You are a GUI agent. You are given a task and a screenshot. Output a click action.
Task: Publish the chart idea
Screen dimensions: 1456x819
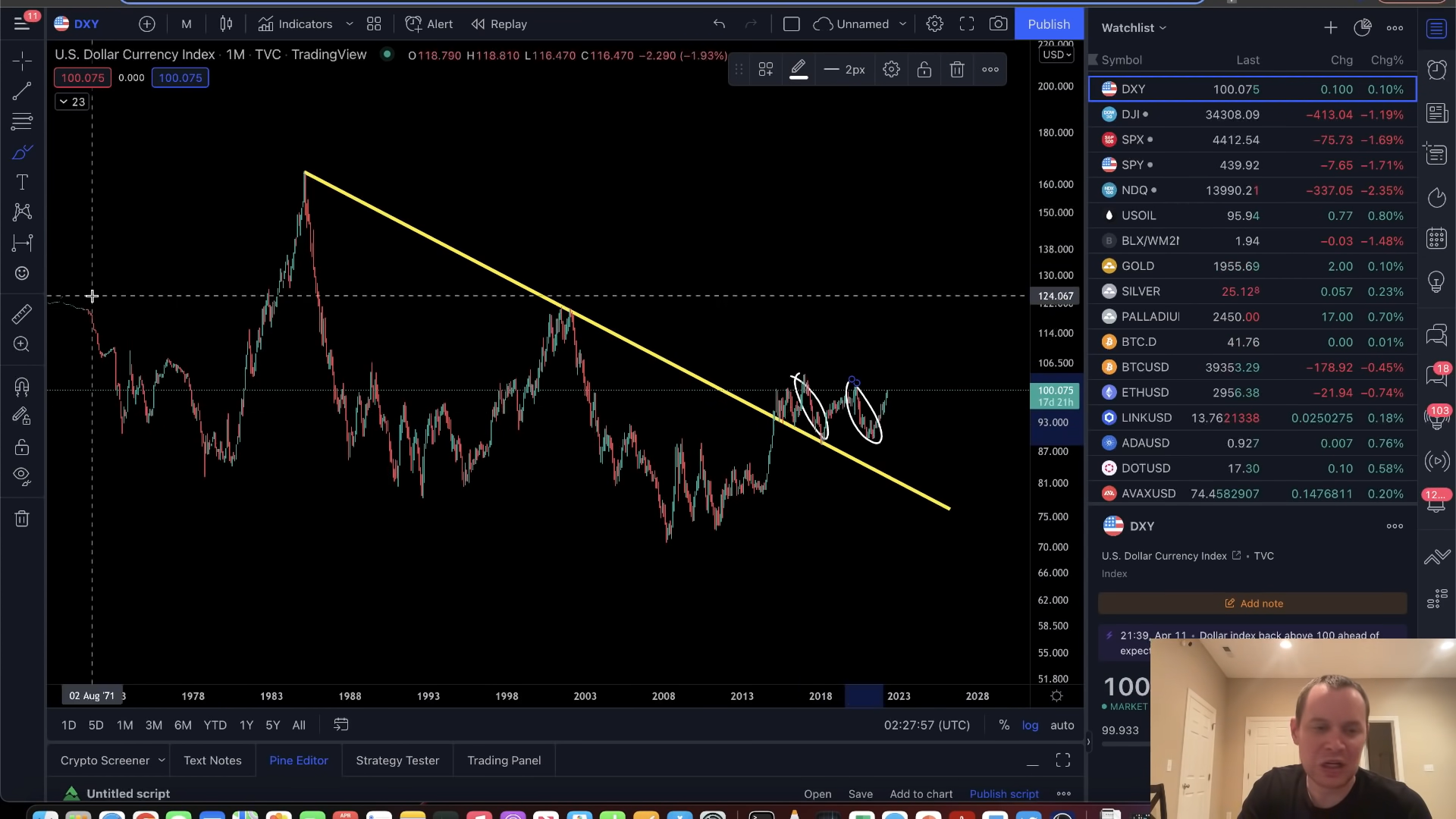click(x=1049, y=24)
